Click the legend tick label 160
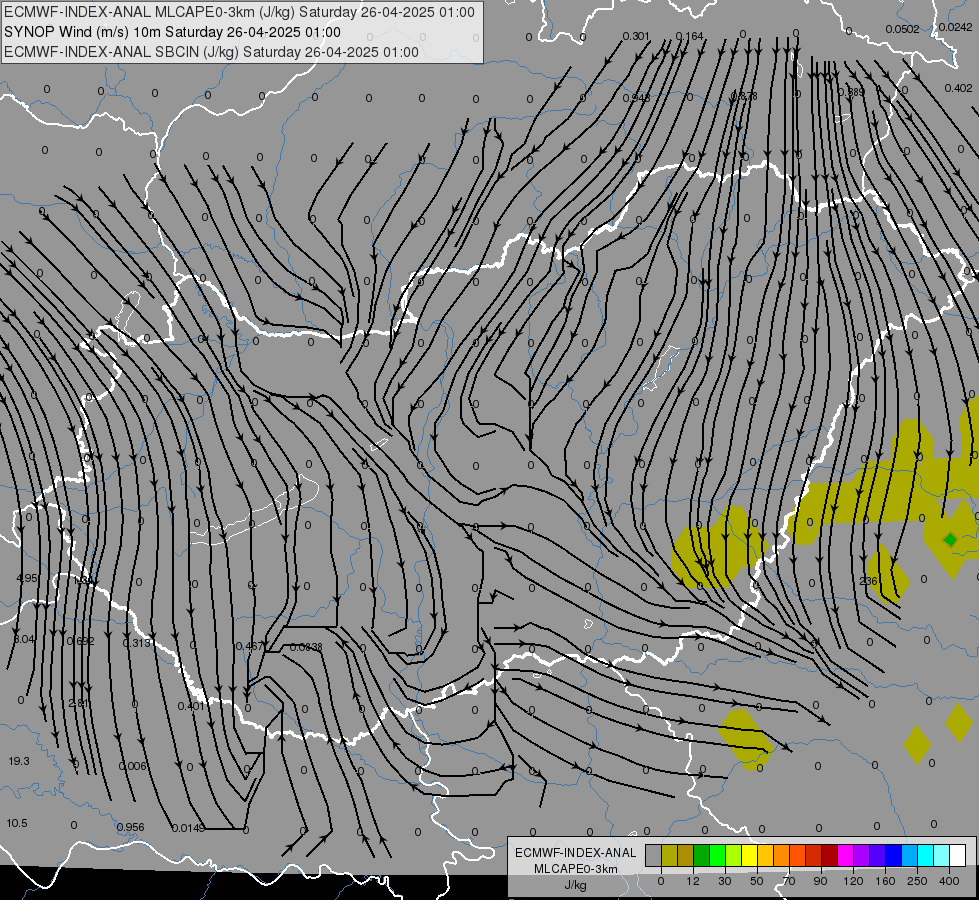 [885, 881]
